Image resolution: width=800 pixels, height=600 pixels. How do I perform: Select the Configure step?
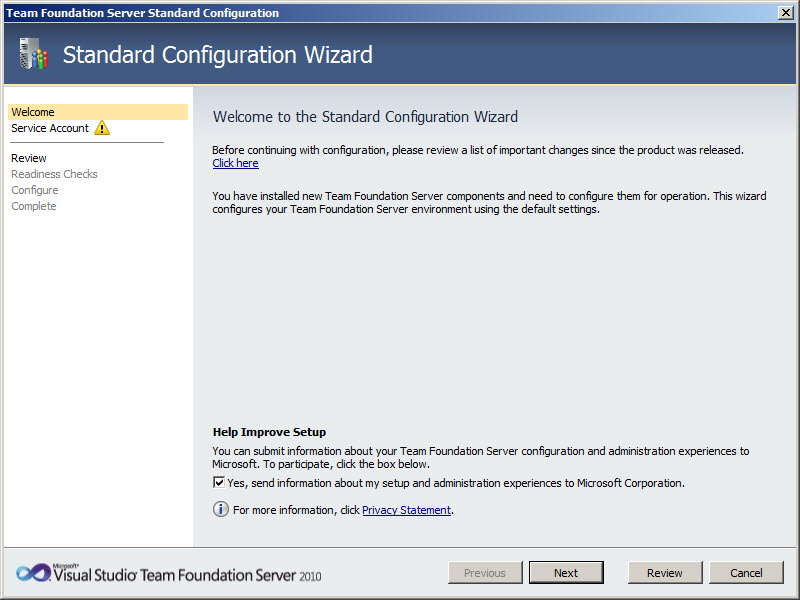[35, 190]
